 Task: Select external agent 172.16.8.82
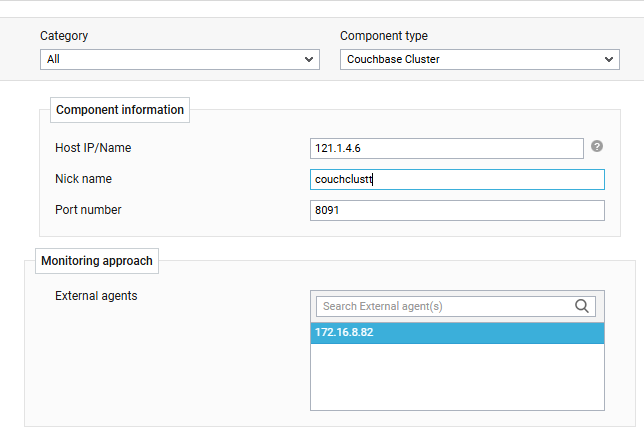click(x=457, y=332)
